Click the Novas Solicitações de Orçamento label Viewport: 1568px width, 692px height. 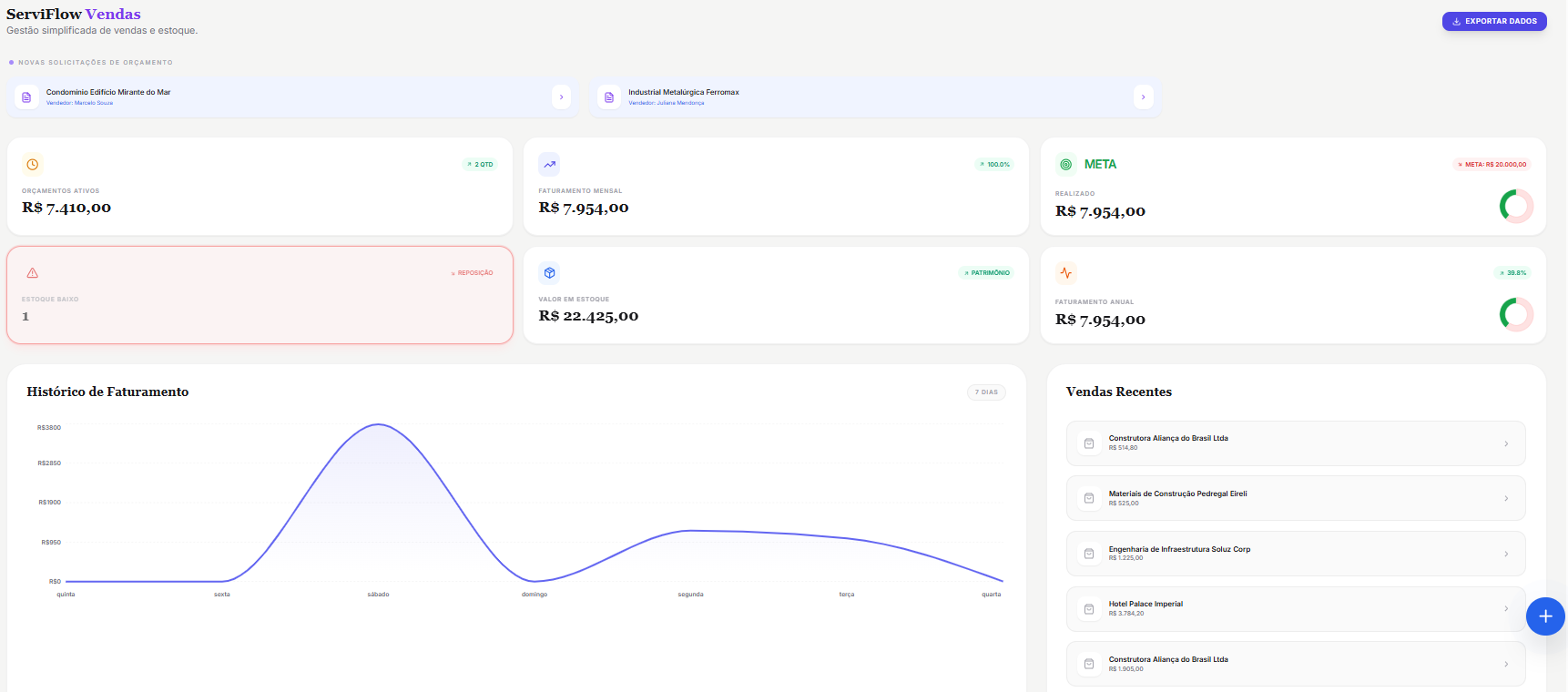[x=96, y=63]
